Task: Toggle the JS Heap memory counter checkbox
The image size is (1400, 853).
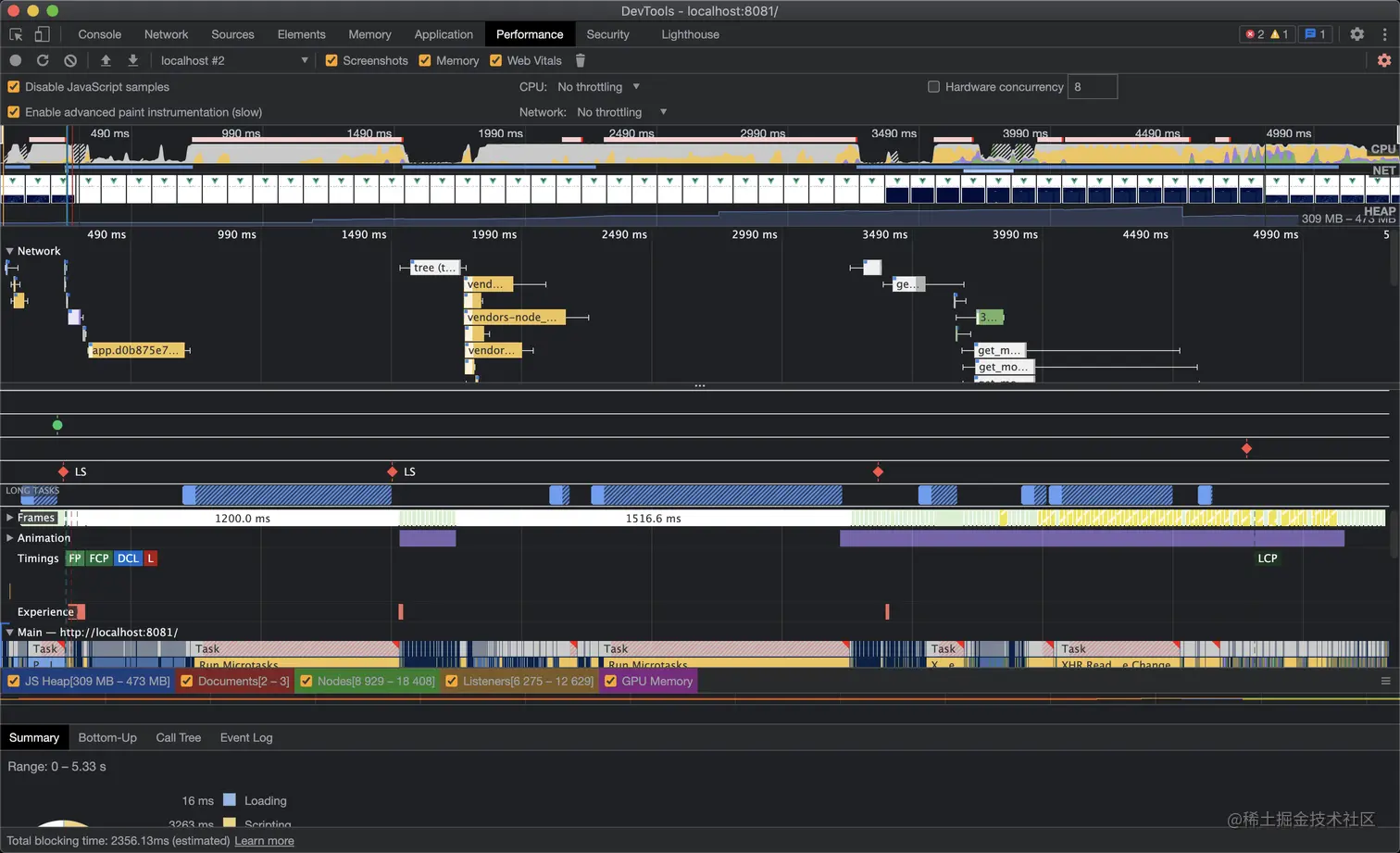Action: pos(14,681)
